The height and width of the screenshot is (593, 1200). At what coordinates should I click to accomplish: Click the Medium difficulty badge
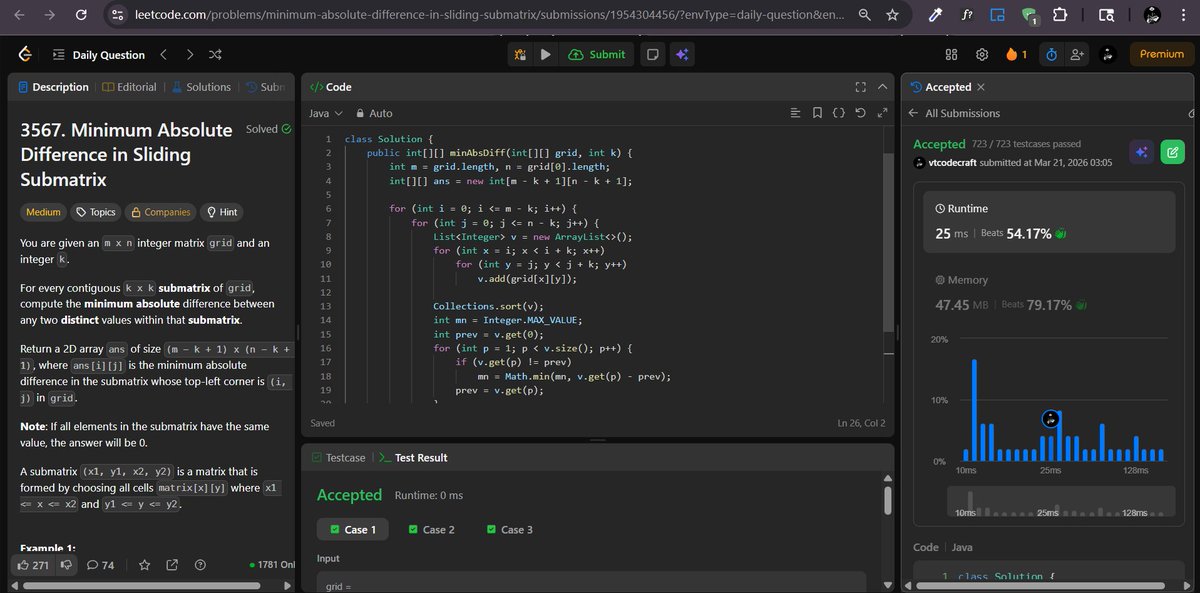(43, 212)
